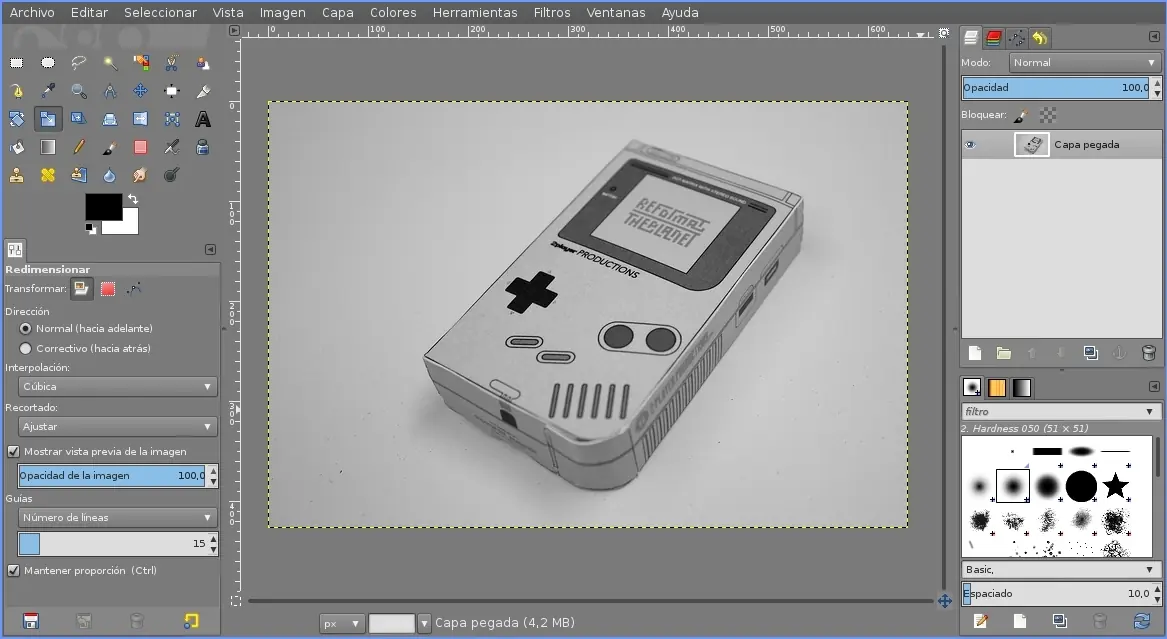Pick the Fuzzy Select magic wand tool

tap(110, 63)
